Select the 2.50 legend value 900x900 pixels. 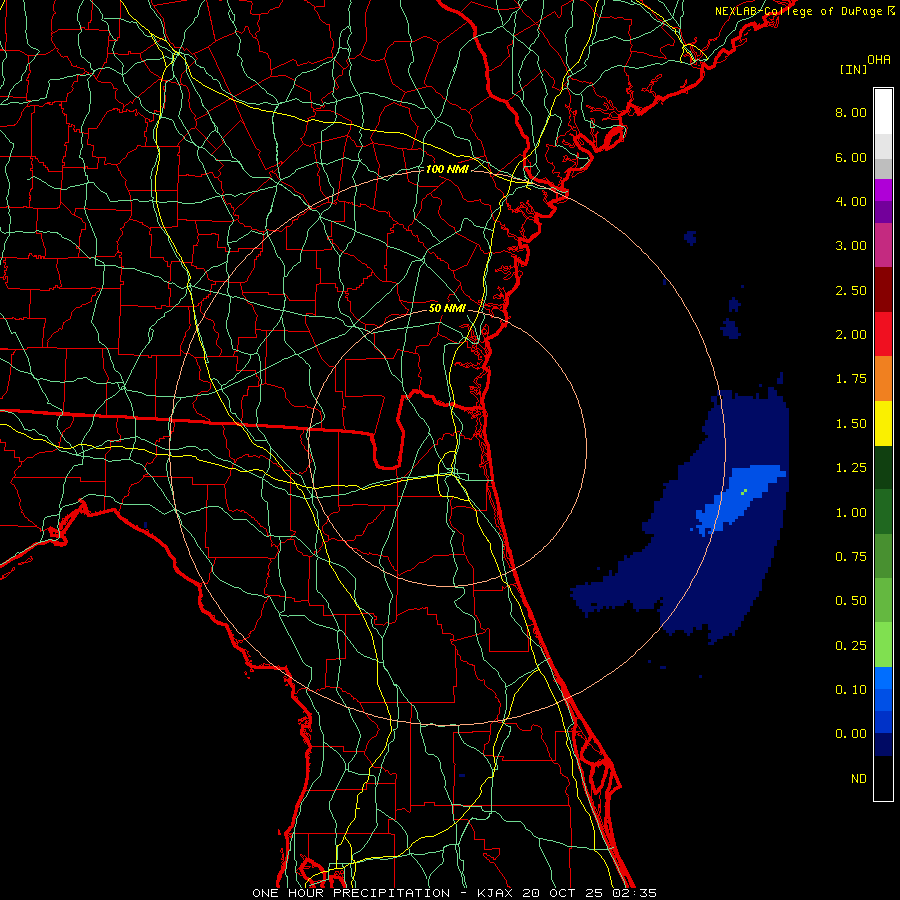851,290
